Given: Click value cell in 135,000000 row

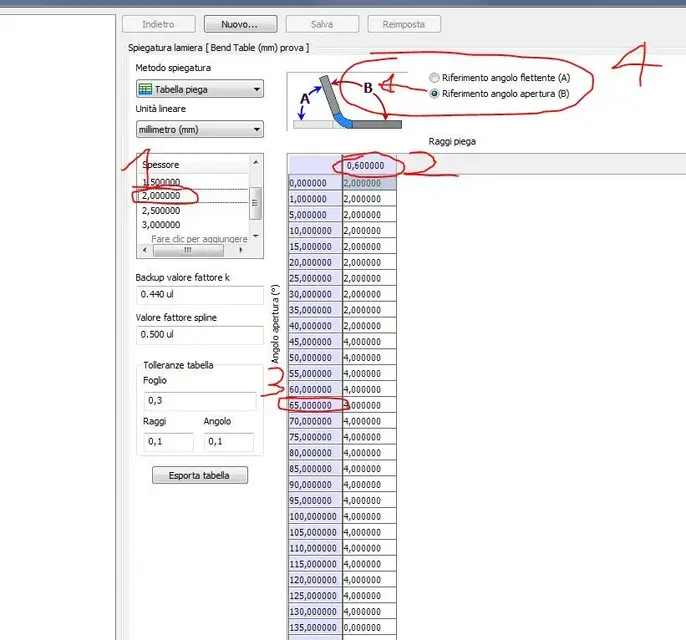Looking at the screenshot, I should (x=369, y=627).
